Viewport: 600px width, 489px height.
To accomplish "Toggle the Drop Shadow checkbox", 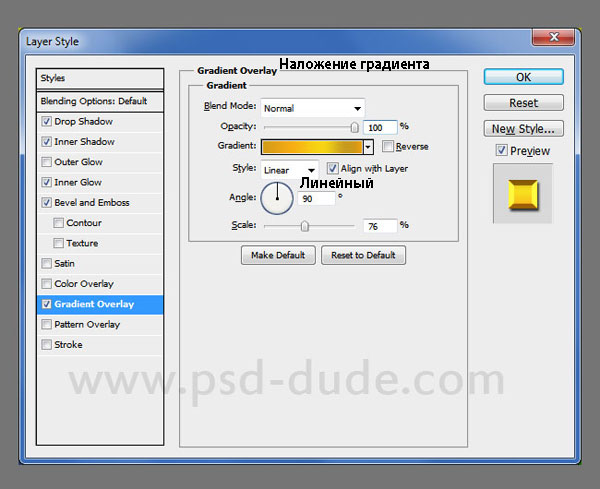I will pyautogui.click(x=46, y=122).
